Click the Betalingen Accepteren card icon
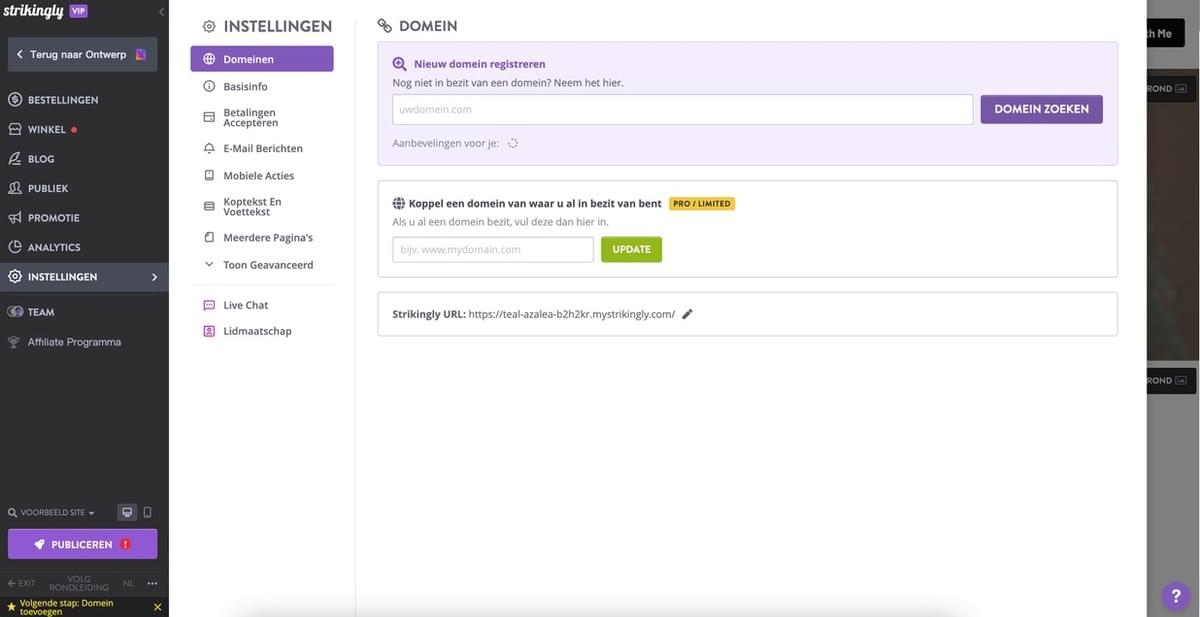The height and width of the screenshot is (617, 1200). 208,116
